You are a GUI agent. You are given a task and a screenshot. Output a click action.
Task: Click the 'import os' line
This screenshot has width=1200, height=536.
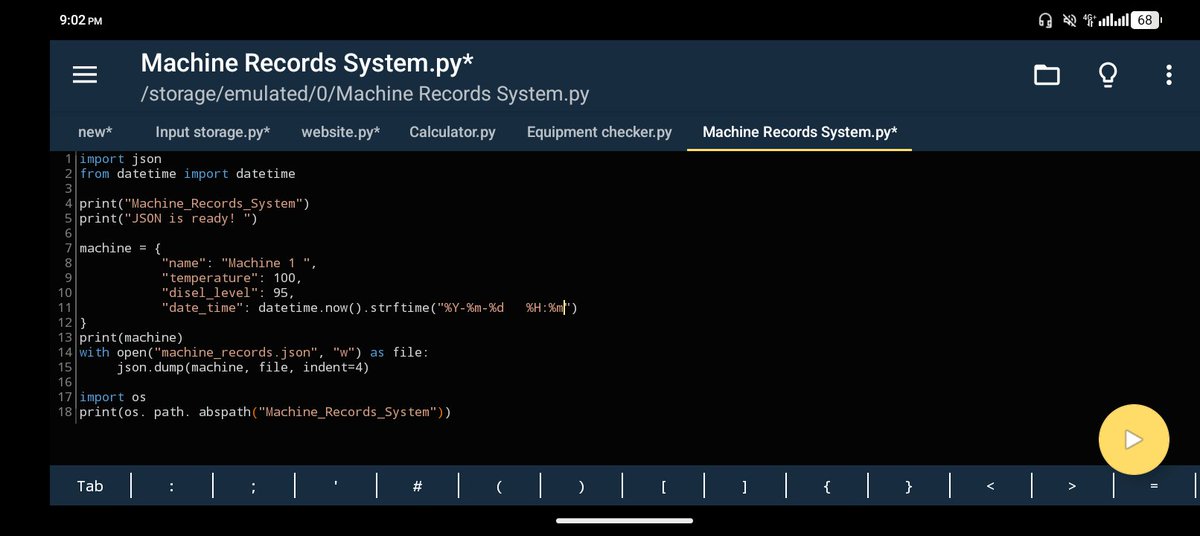pyautogui.click(x=113, y=397)
